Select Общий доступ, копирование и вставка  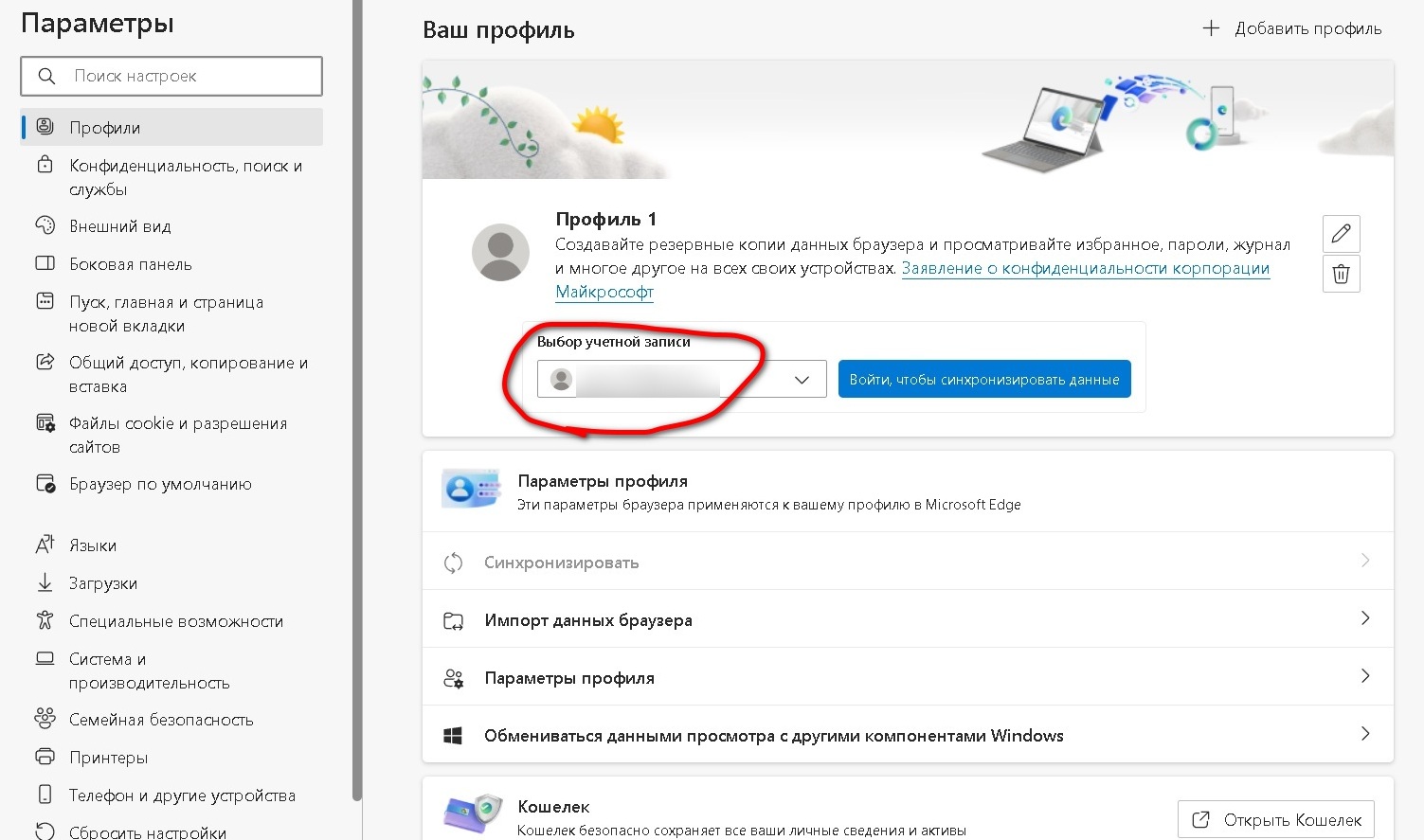click(x=171, y=374)
